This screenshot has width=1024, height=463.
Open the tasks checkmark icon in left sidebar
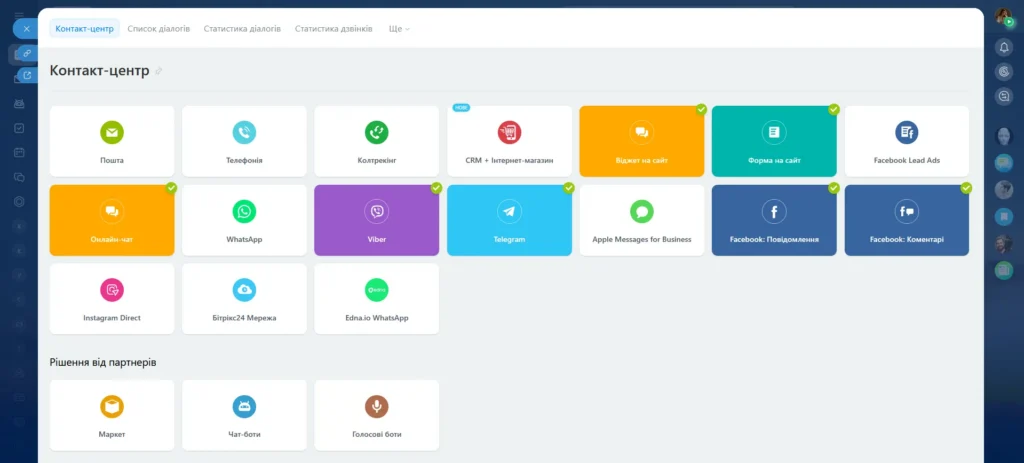point(19,128)
